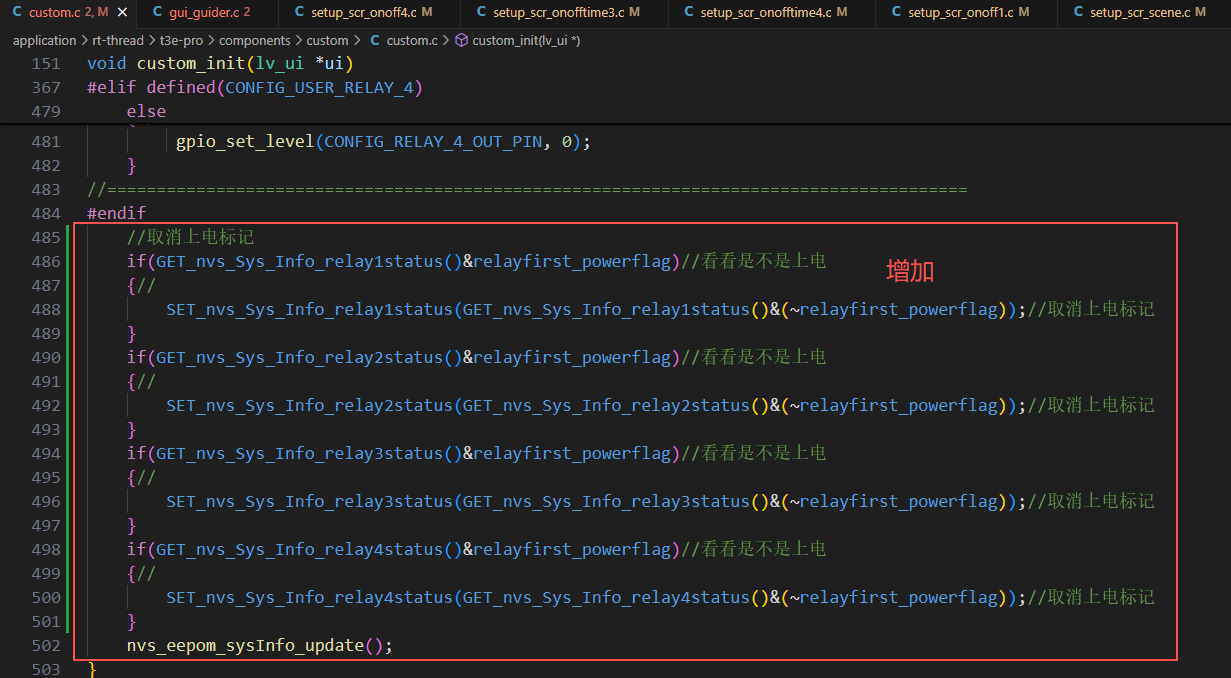The width and height of the screenshot is (1231, 678).
Task: Open the components breadcrumb segment
Action: point(255,41)
